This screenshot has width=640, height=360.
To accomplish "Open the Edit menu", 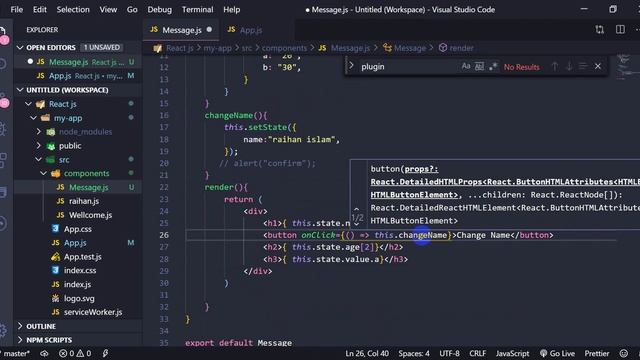I will 40,9.
